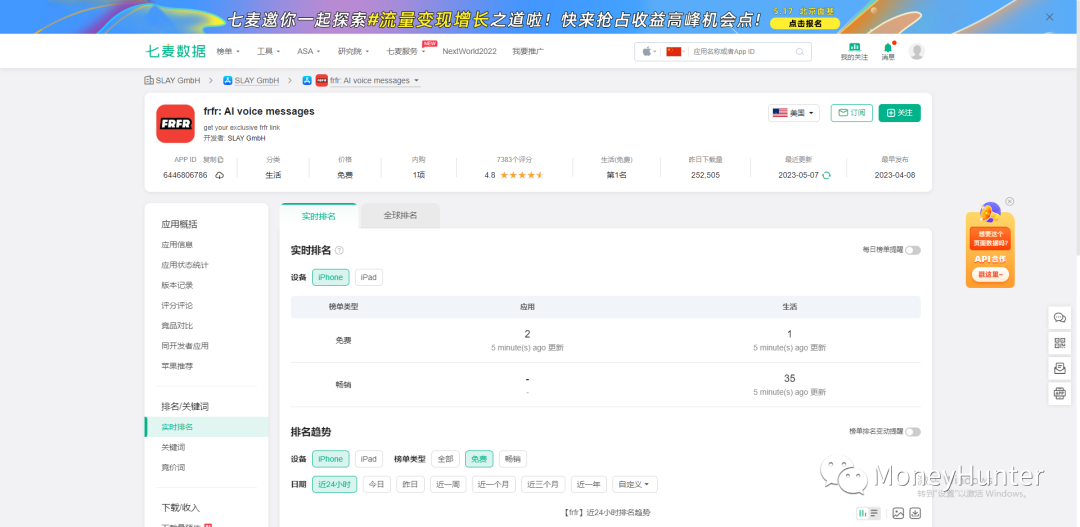Open the 自定义 date dropdown
This screenshot has width=1080, height=527.
click(634, 484)
